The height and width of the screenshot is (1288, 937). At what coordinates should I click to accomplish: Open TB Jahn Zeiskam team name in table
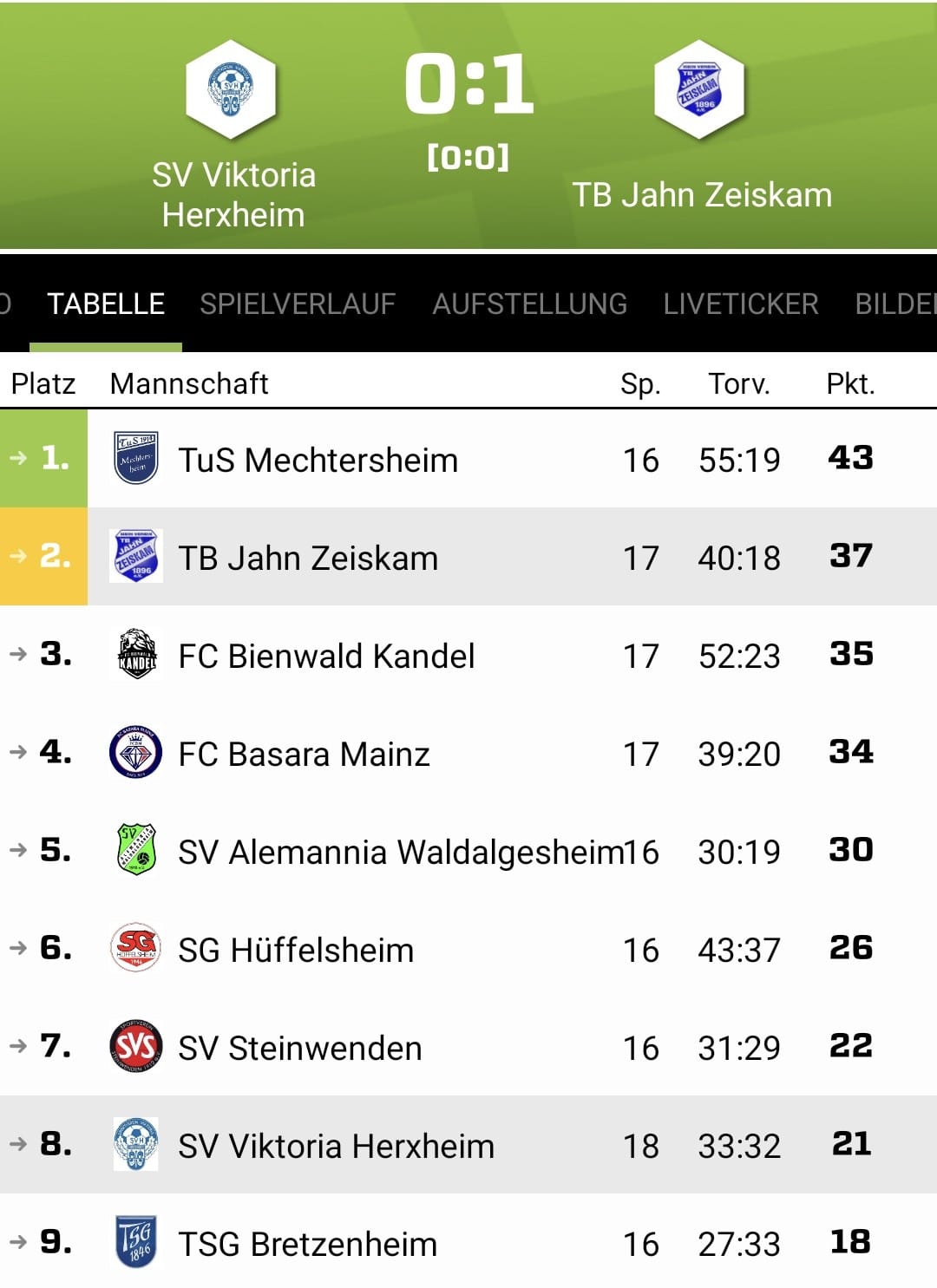click(308, 558)
